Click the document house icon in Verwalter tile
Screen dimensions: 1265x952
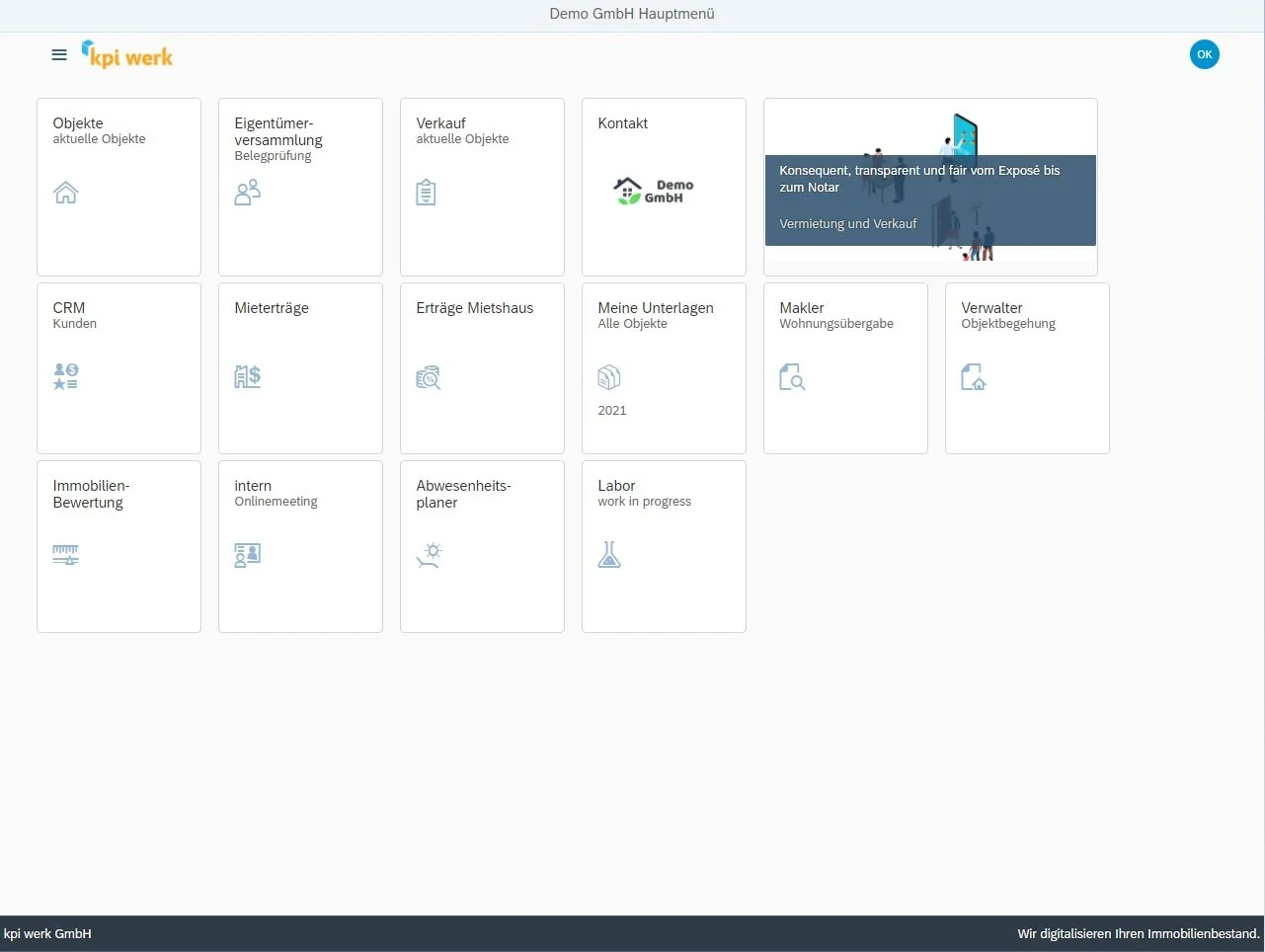tap(974, 377)
